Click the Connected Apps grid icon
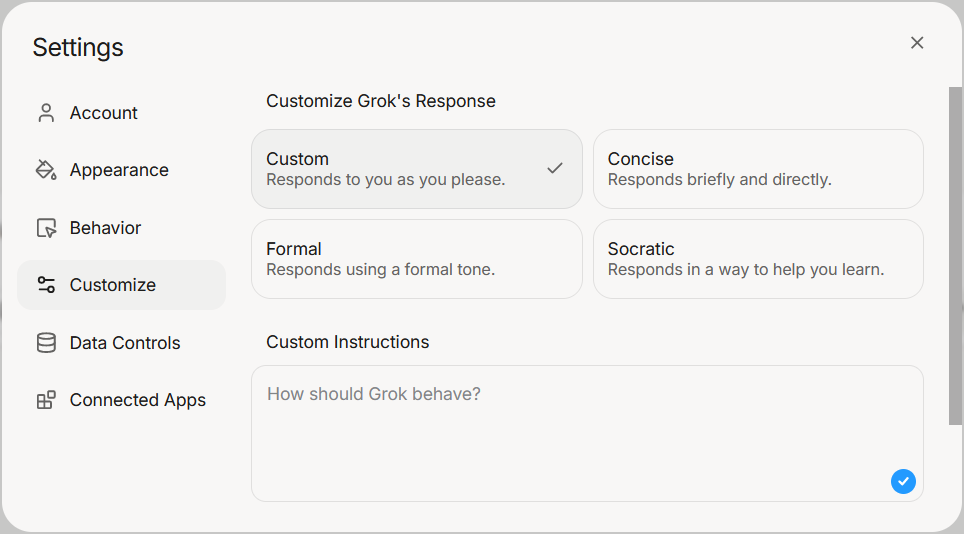Image resolution: width=964 pixels, height=534 pixels. (x=46, y=400)
